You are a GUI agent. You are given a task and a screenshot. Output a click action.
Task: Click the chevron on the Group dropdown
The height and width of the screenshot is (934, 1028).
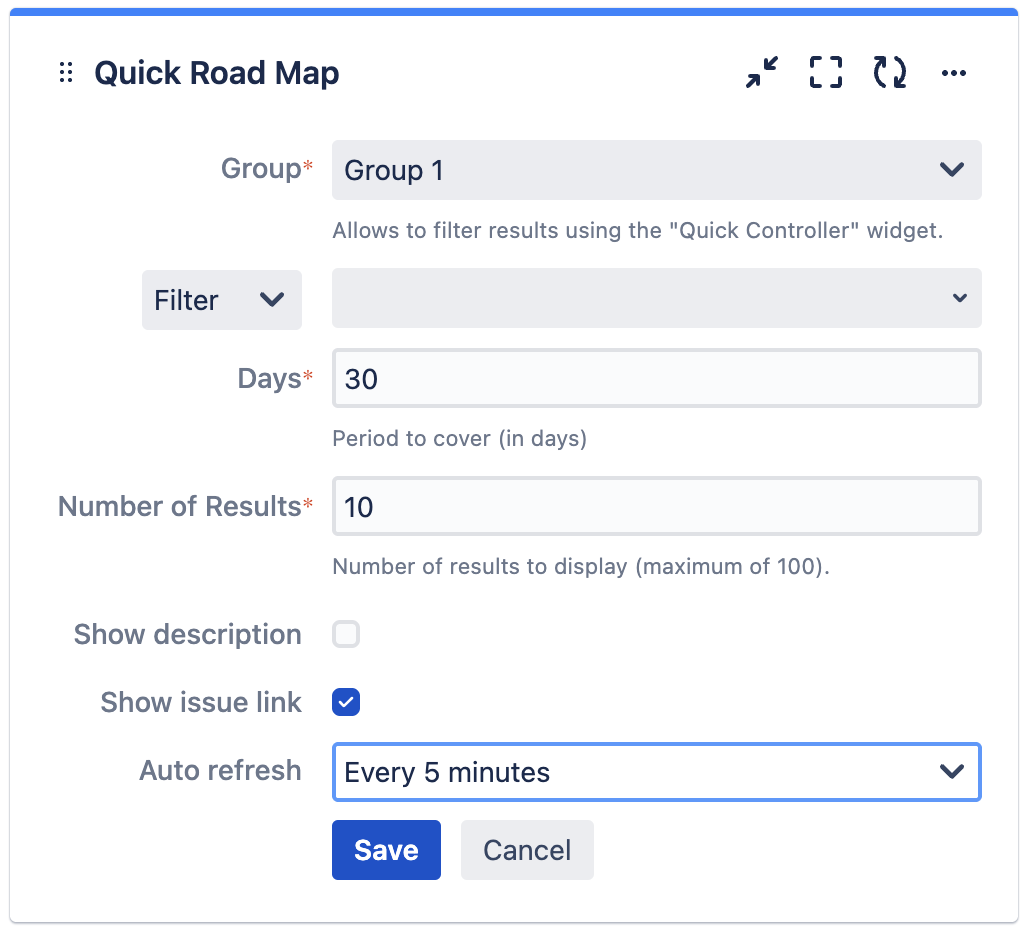pyautogui.click(x=954, y=170)
